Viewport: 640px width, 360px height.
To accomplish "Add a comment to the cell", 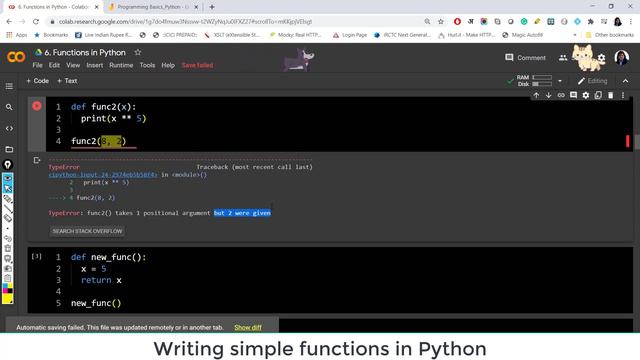I will pyautogui.click(x=573, y=95).
